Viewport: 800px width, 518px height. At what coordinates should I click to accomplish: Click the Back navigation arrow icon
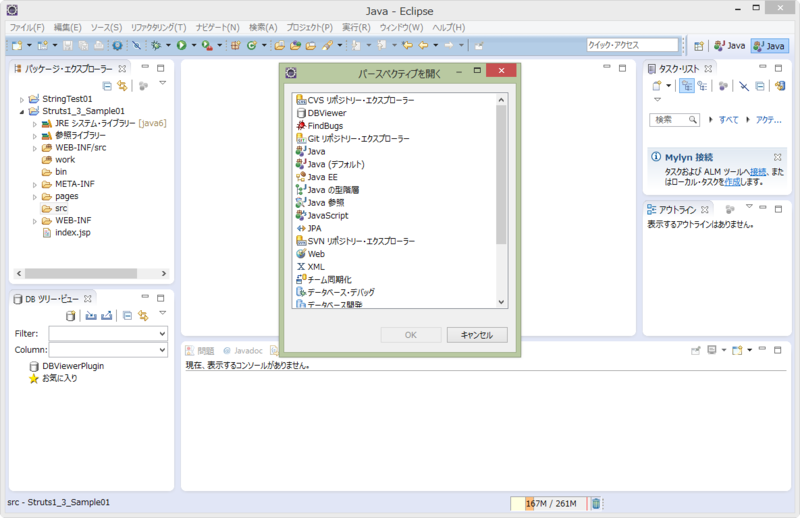click(423, 45)
